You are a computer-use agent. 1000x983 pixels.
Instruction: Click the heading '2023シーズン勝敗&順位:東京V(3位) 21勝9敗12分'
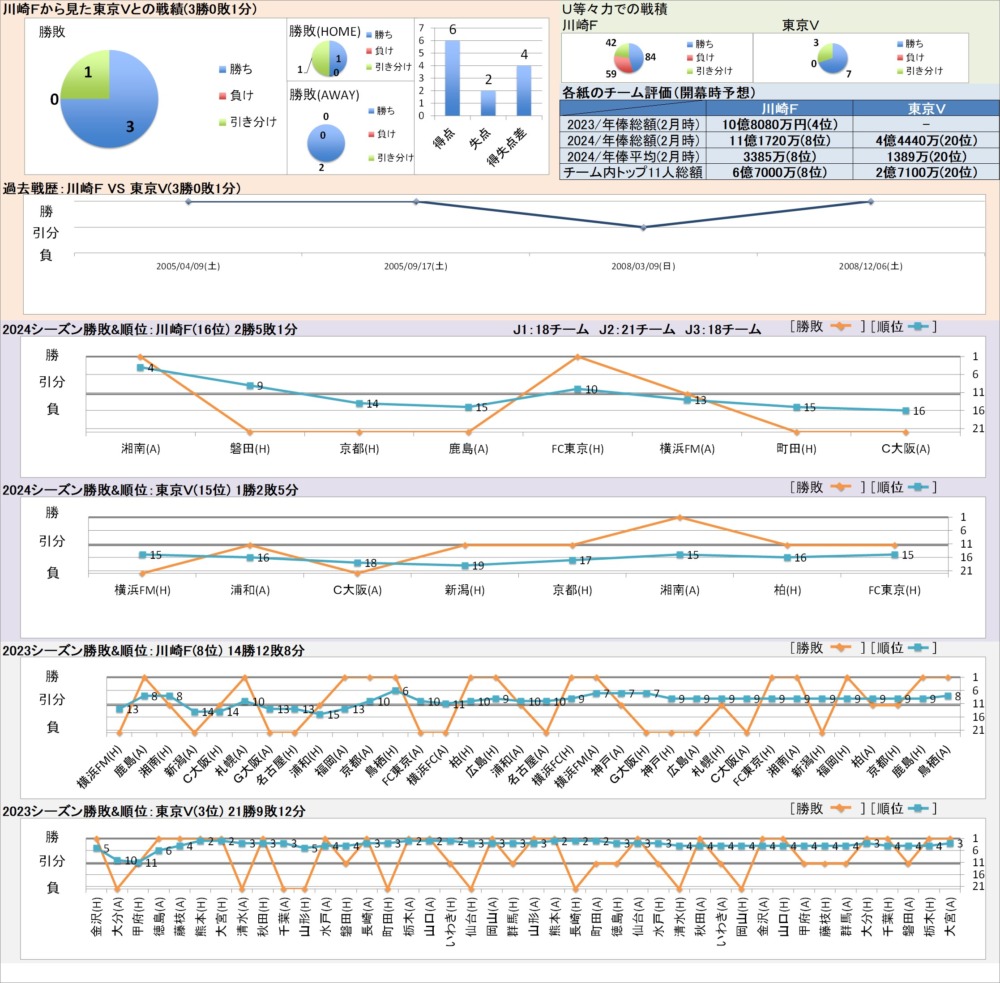154,811
